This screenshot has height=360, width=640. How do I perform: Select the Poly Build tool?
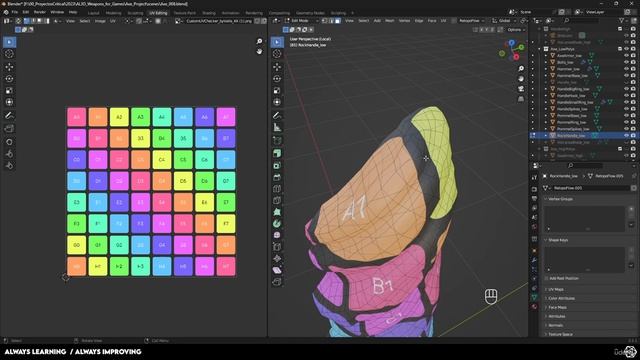(277, 212)
